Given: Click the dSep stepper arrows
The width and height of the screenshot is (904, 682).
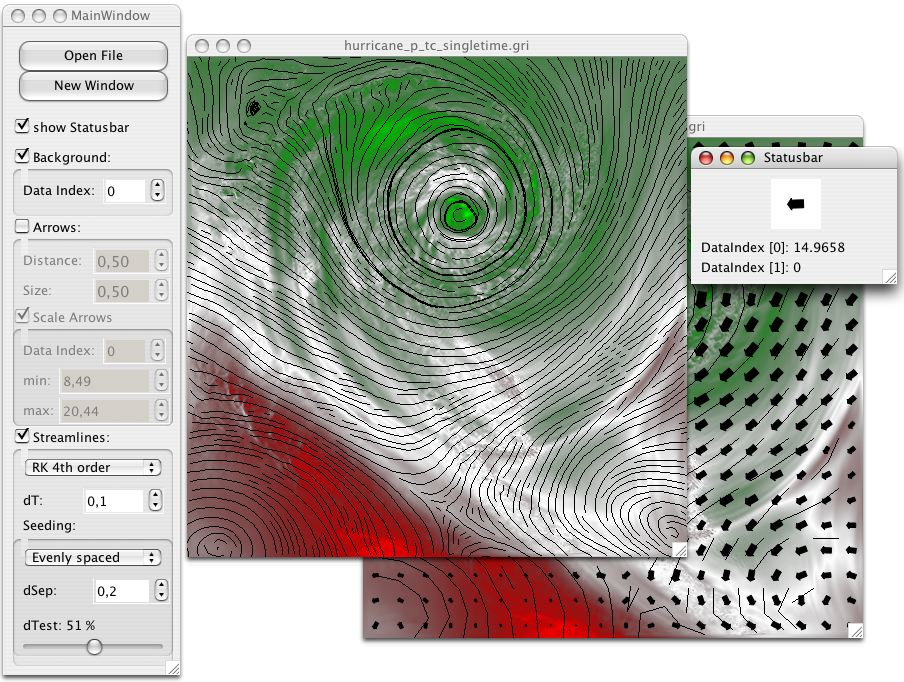Looking at the screenshot, I should coord(161,590).
